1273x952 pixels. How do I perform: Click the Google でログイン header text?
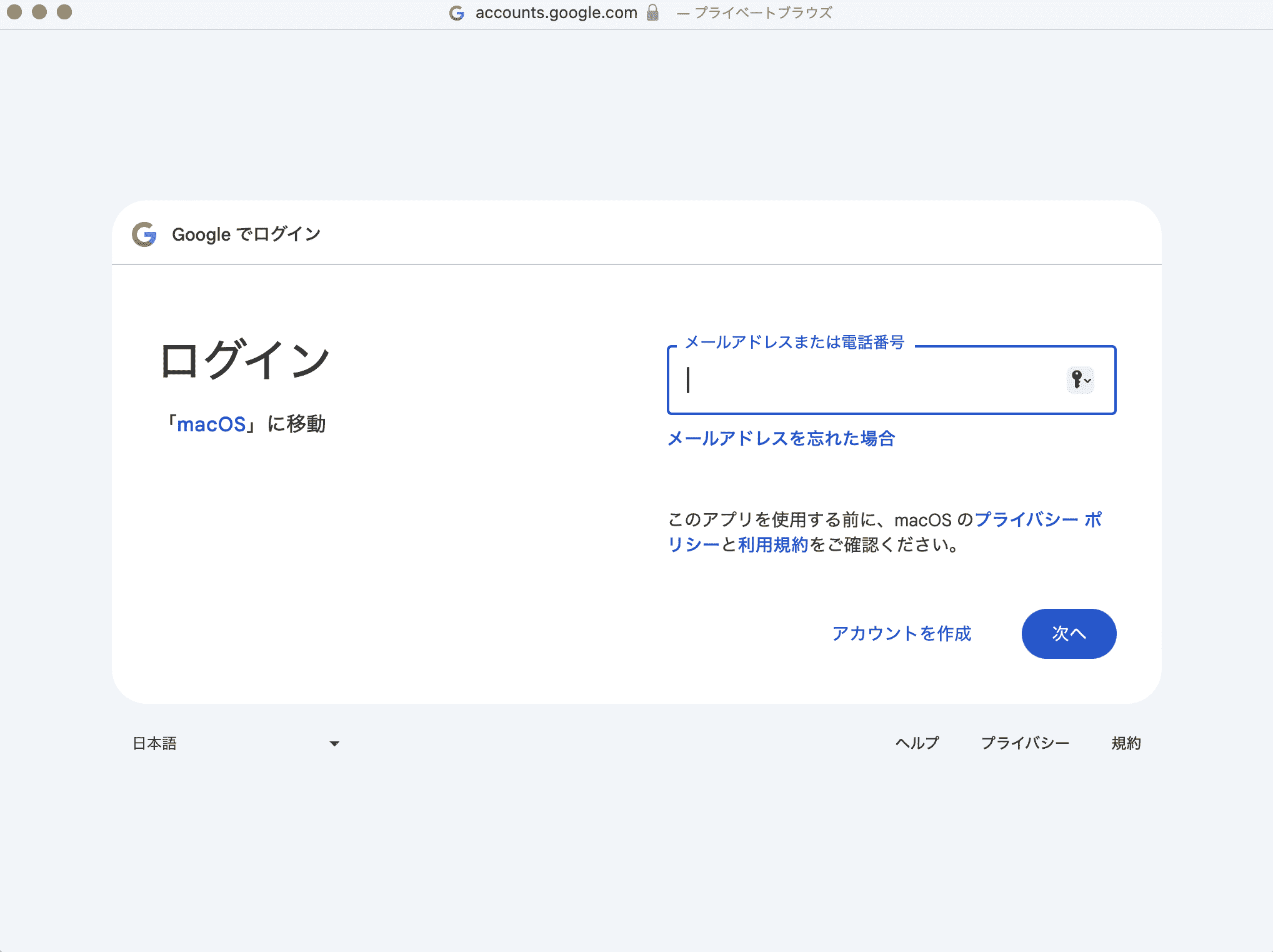click(246, 234)
